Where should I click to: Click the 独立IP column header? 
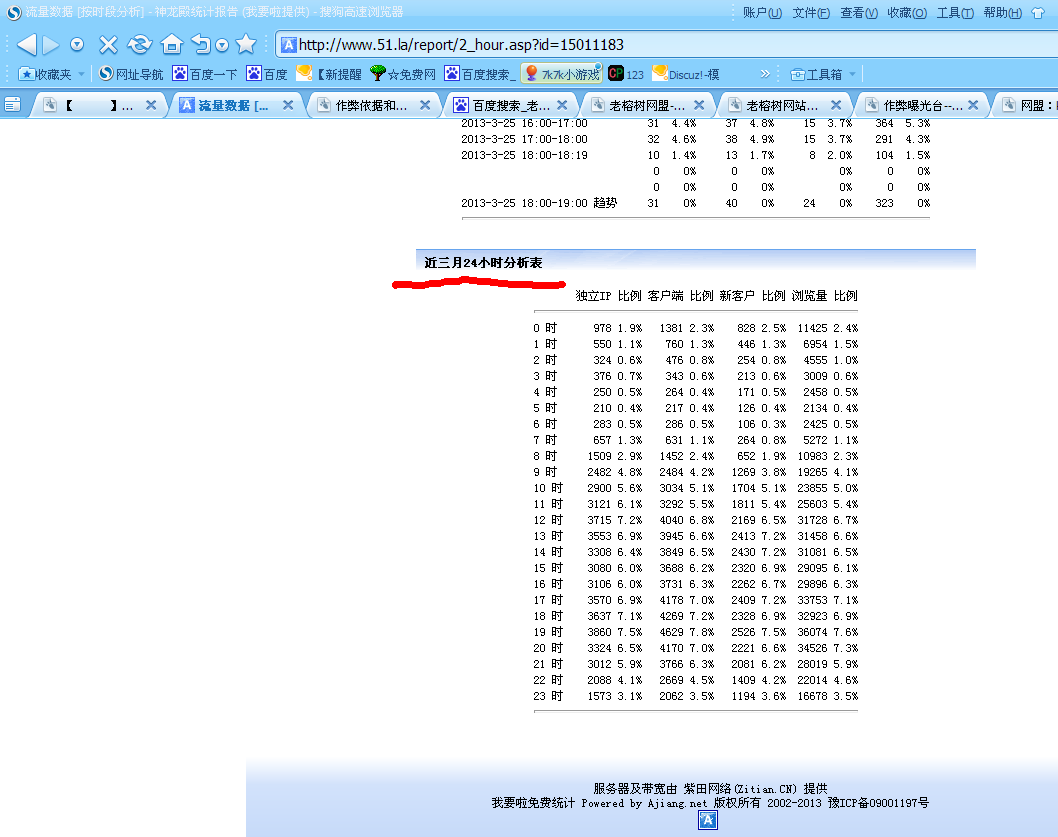click(x=593, y=296)
